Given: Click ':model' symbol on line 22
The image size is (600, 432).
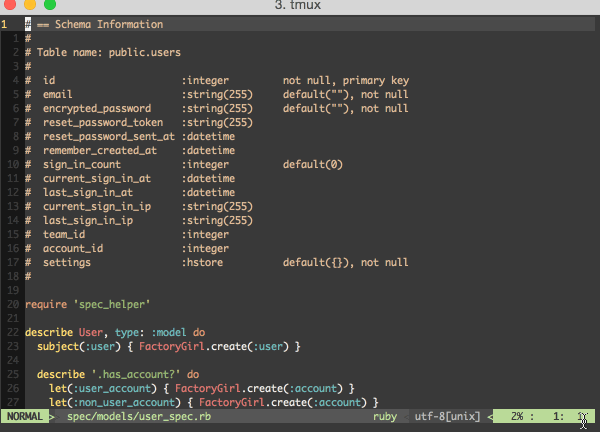Looking at the screenshot, I should (x=169, y=333).
